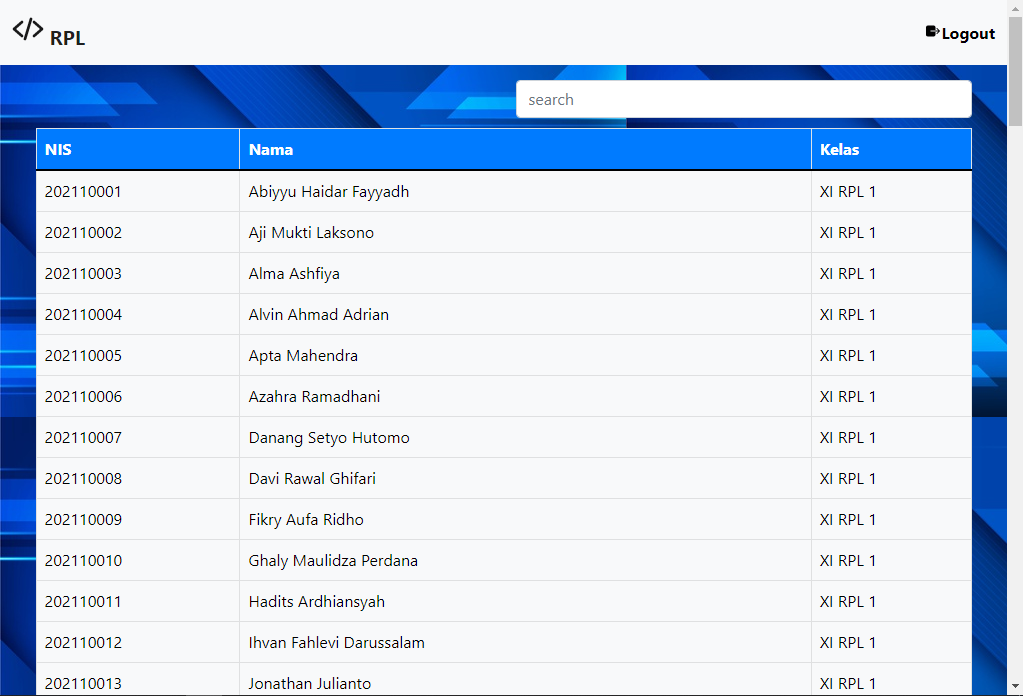Select NIS cell 202110007
Viewport: 1023px width, 696px height.
coord(83,438)
